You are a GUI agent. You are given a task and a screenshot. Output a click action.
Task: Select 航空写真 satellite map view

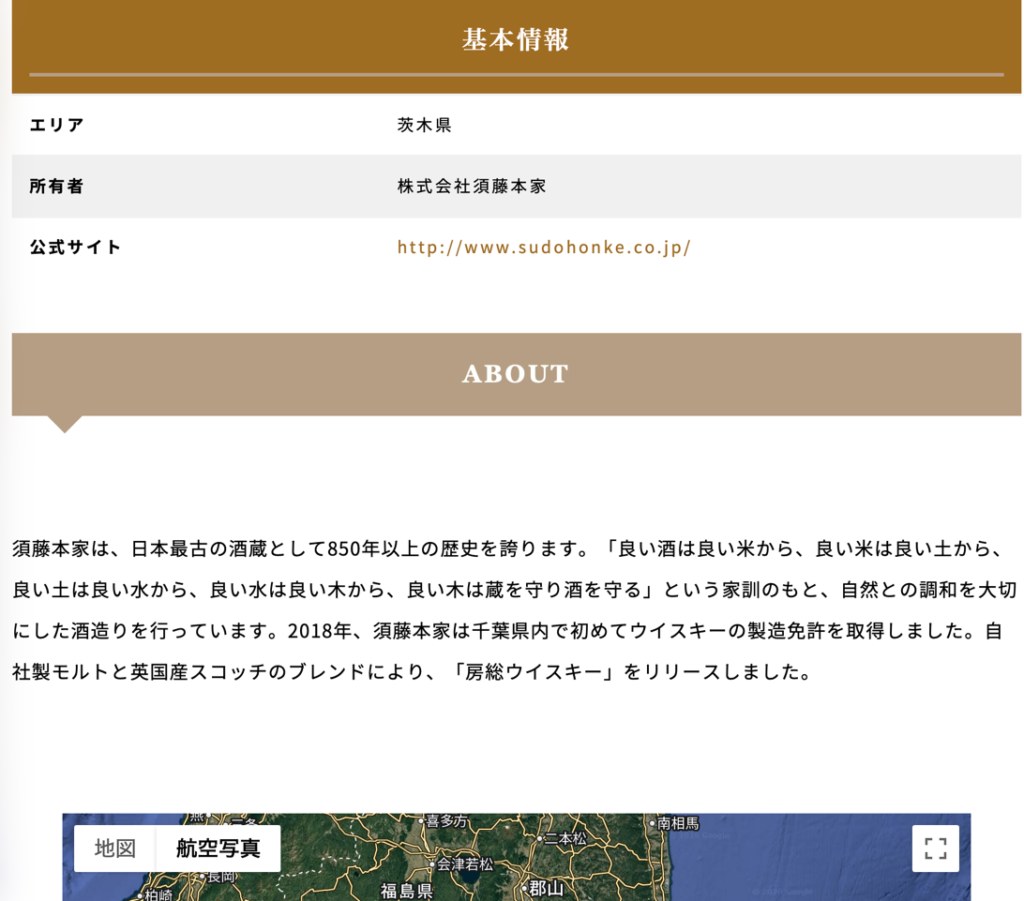[218, 848]
